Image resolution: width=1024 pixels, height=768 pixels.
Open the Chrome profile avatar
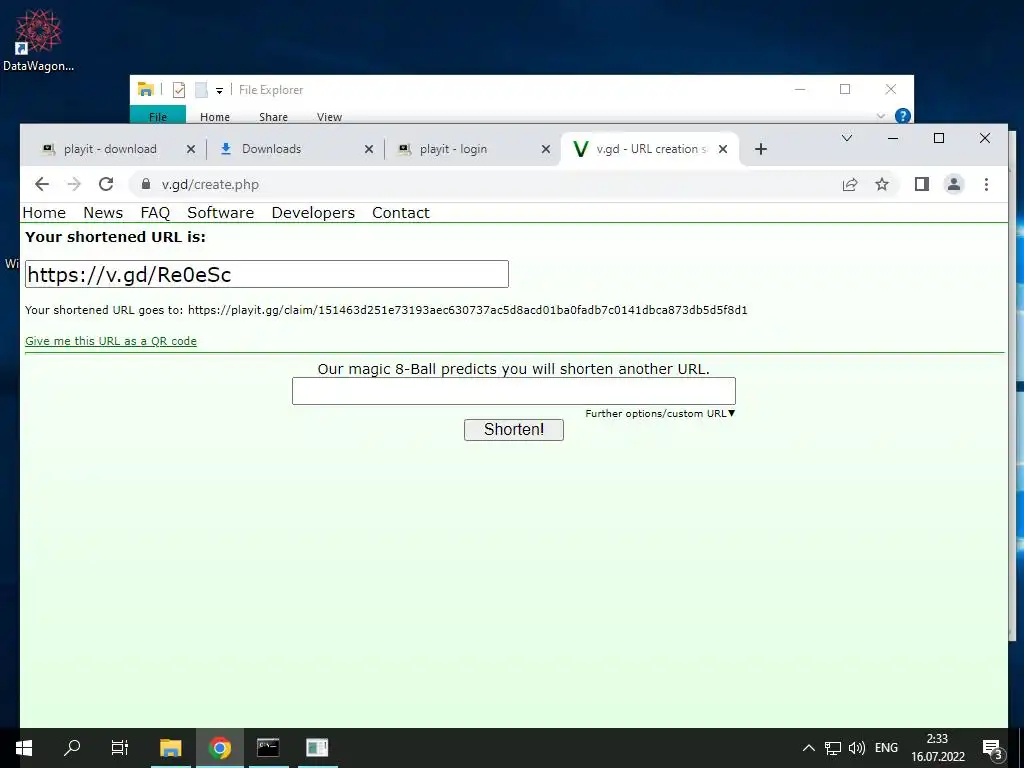click(953, 185)
